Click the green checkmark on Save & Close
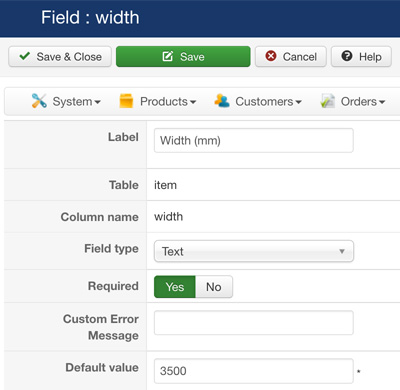The height and width of the screenshot is (390, 400). tap(25, 56)
